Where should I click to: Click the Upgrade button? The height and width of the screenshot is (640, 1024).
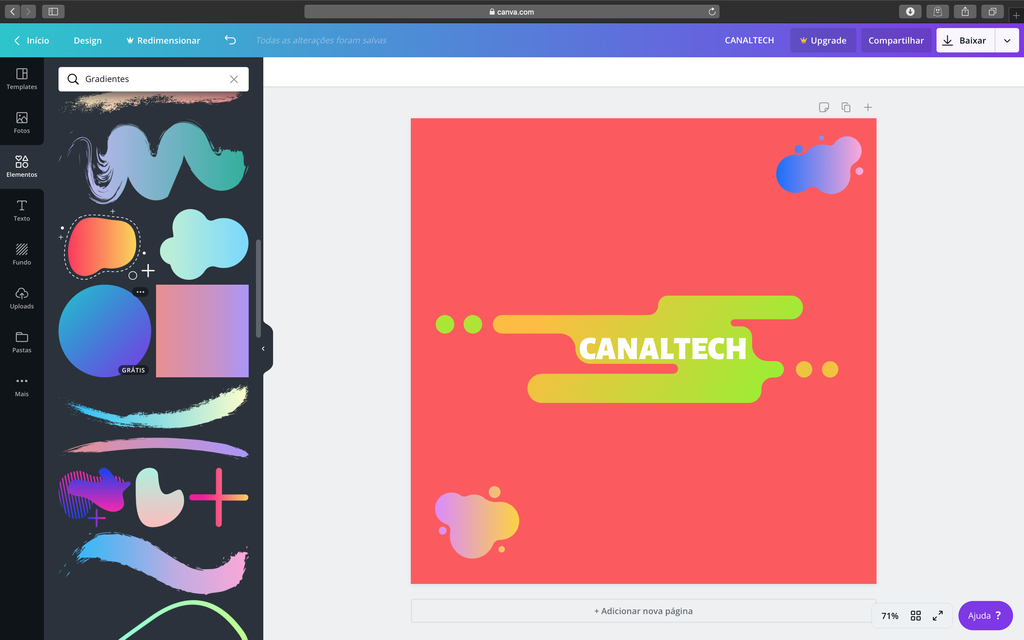[823, 40]
